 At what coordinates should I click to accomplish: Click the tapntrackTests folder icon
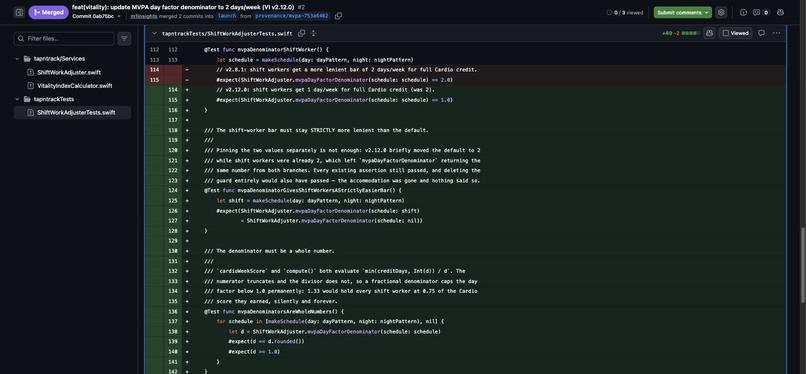27,99
